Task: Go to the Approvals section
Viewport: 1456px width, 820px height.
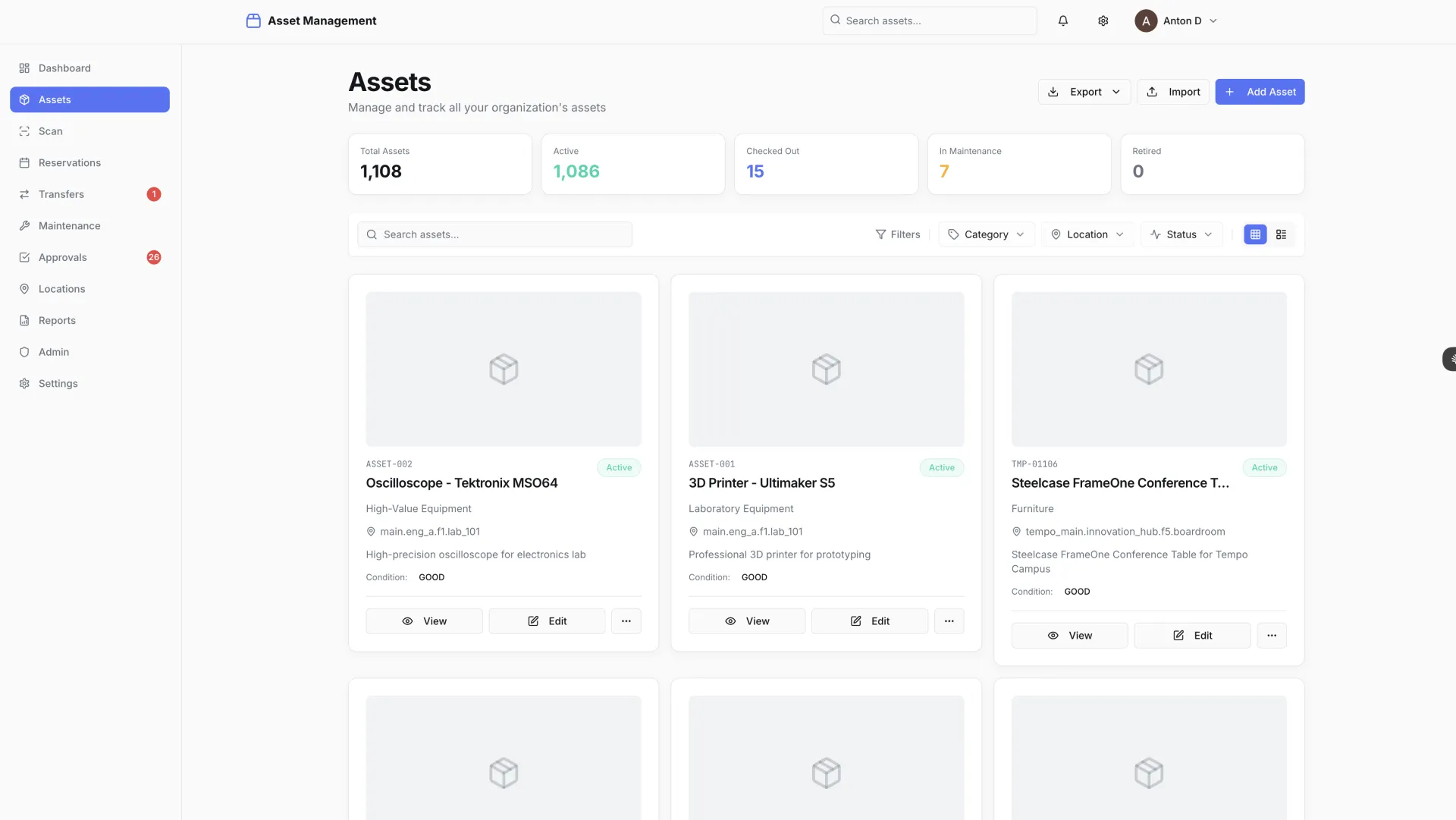Action: pyautogui.click(x=63, y=257)
